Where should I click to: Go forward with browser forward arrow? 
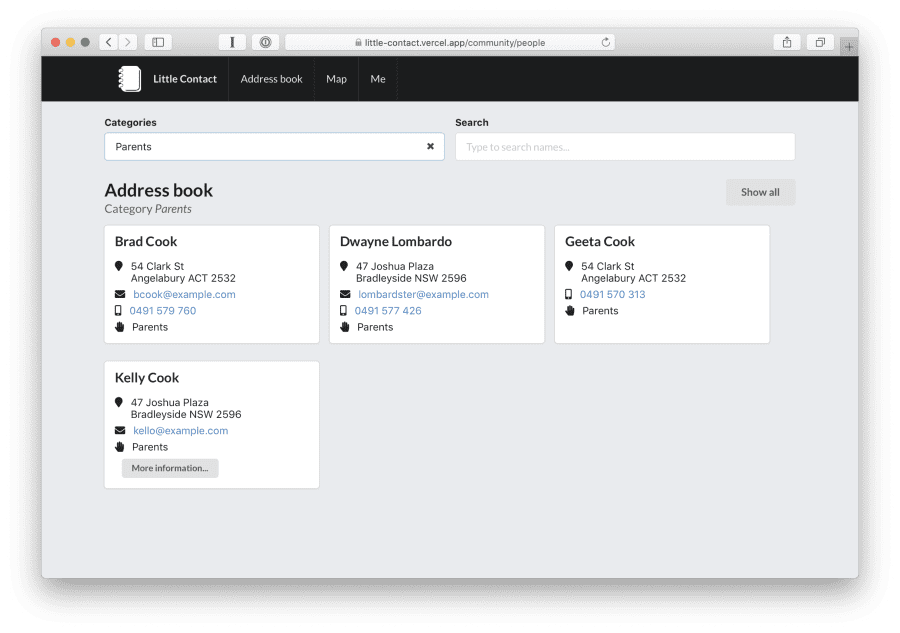pyautogui.click(x=128, y=42)
